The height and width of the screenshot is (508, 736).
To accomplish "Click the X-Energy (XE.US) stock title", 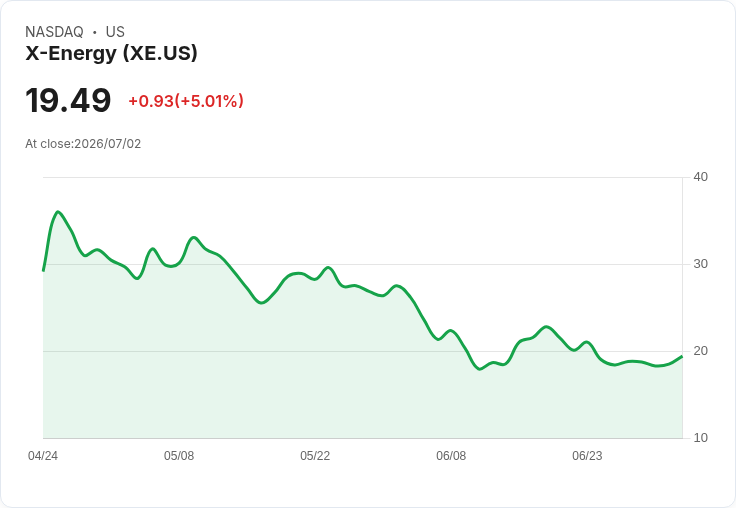I will pos(111,54).
